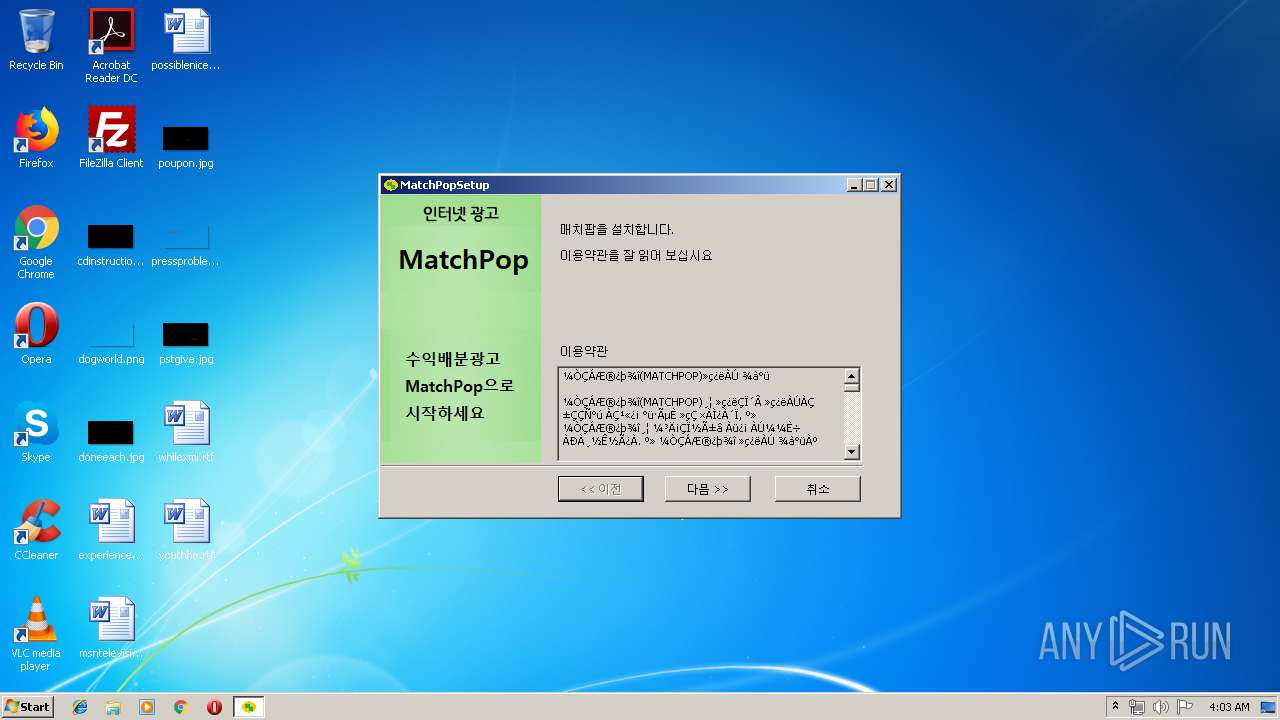Open the network tray icon
The image size is (1280, 720).
coord(1137,707)
